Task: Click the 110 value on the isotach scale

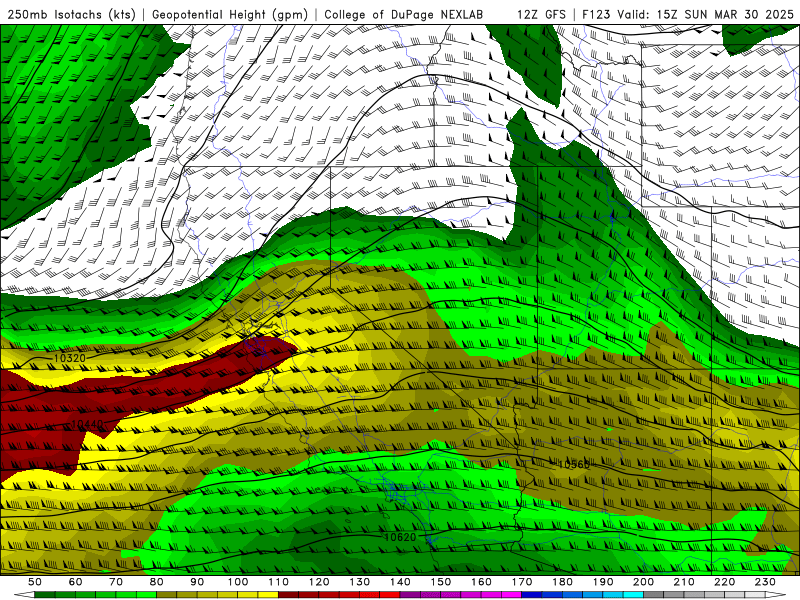Action: [x=279, y=582]
